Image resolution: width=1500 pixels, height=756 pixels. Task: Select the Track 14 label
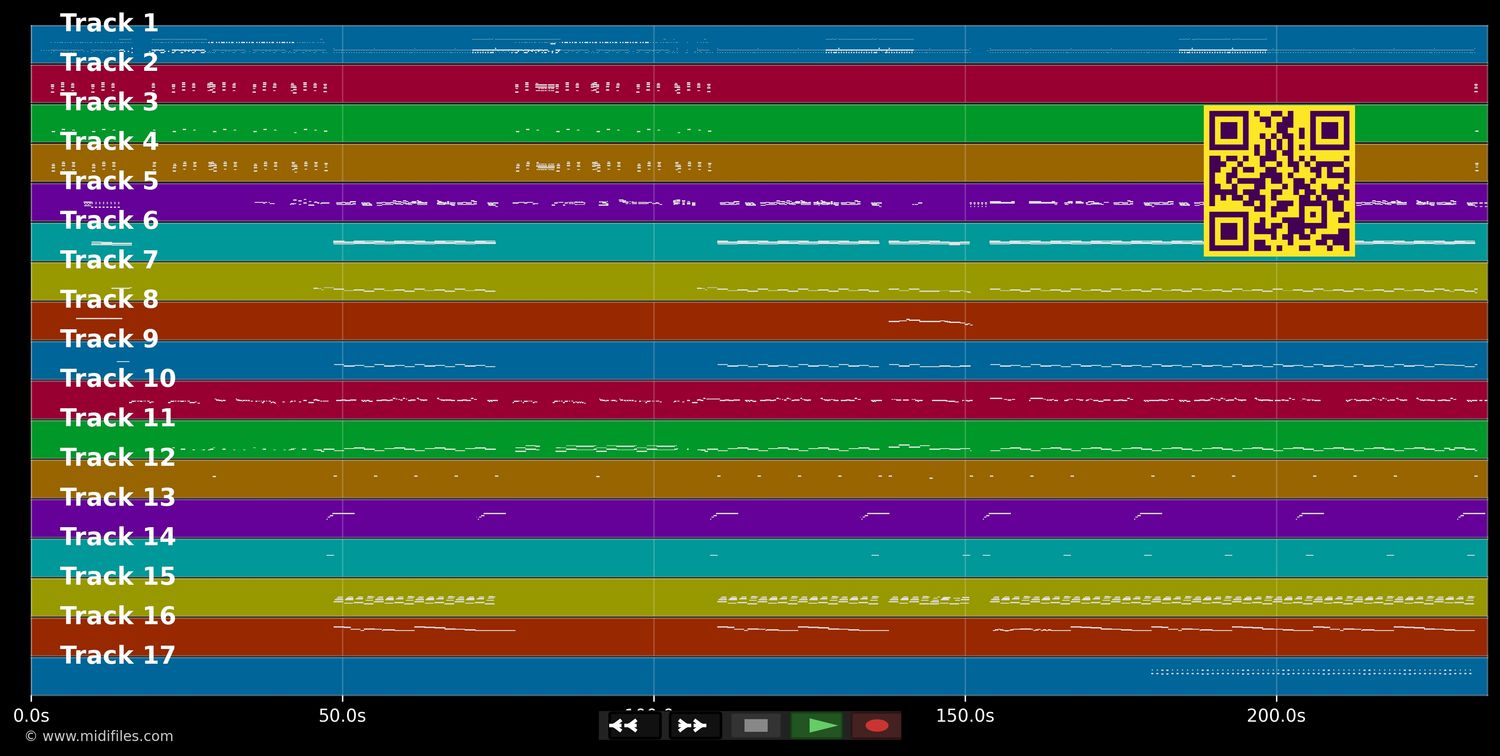(x=118, y=538)
